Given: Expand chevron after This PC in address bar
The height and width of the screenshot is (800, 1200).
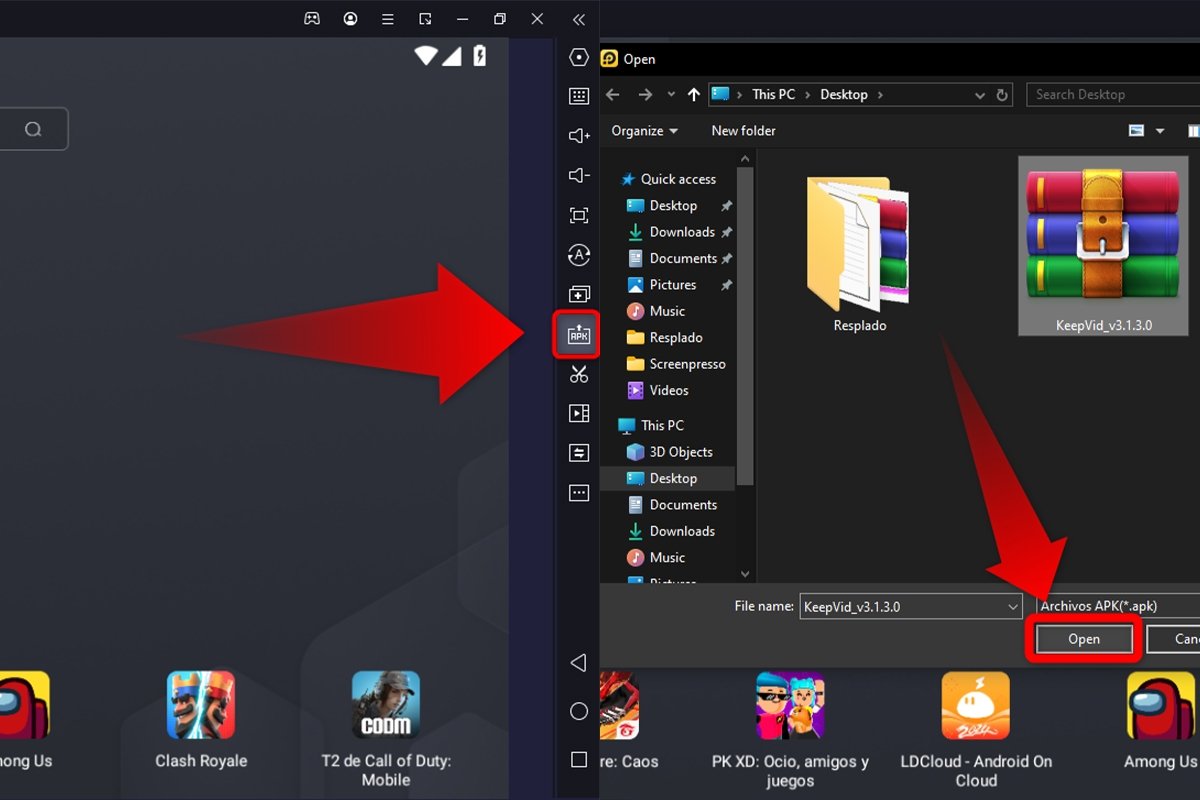Looking at the screenshot, I should pyautogui.click(x=808, y=95).
